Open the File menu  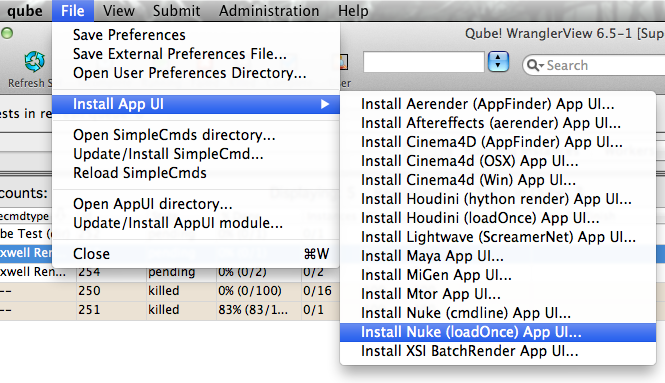pyautogui.click(x=73, y=11)
